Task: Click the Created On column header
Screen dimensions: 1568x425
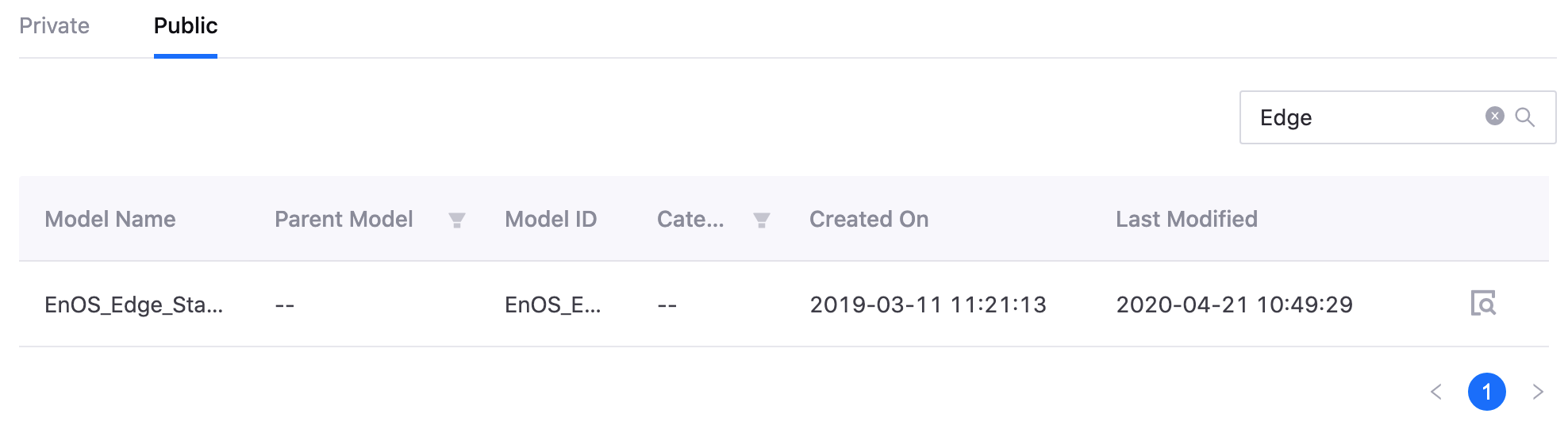Action: click(869, 220)
